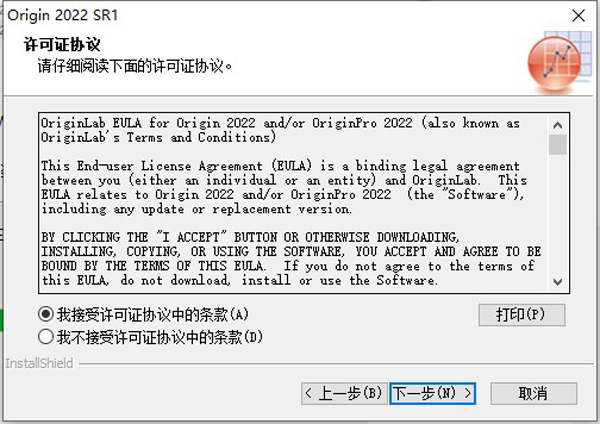Click the 打印(P) print button

(x=522, y=315)
